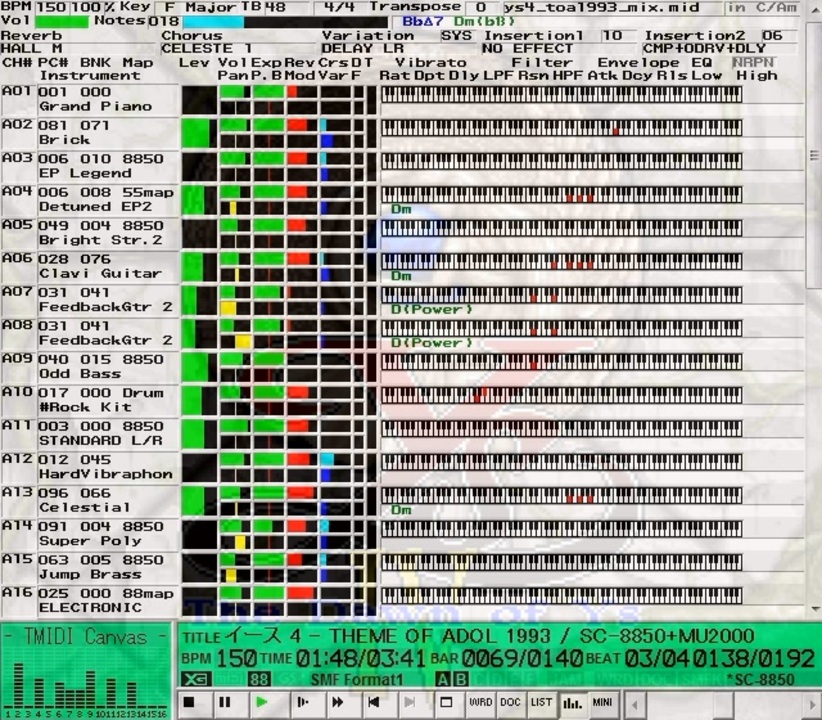Pause the MIDI playback
Image resolution: width=822 pixels, height=720 pixels.
click(224, 702)
